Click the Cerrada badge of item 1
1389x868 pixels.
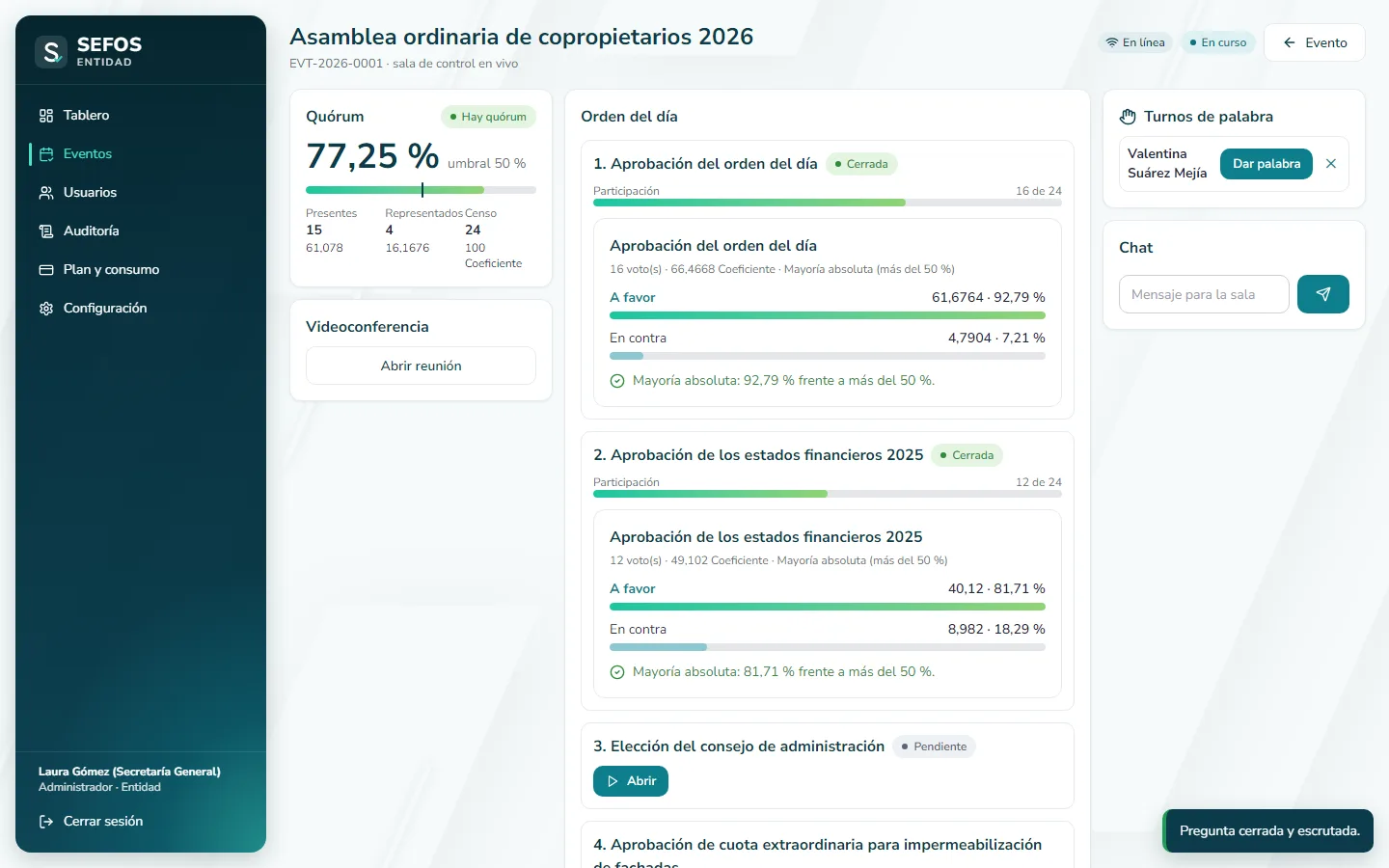pos(861,164)
